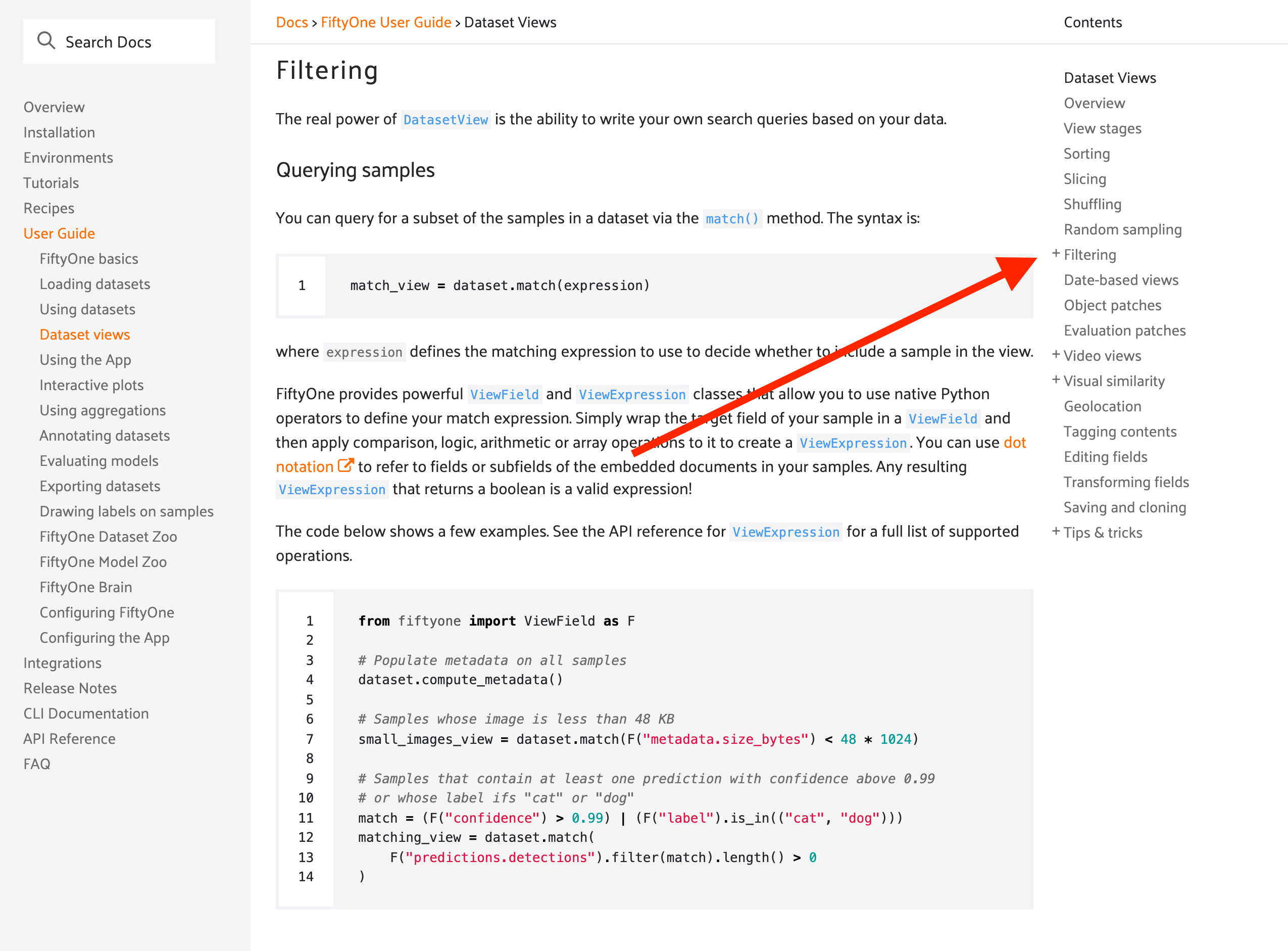The width and height of the screenshot is (1288, 951).
Task: Open Using aggregations page
Action: click(x=103, y=410)
